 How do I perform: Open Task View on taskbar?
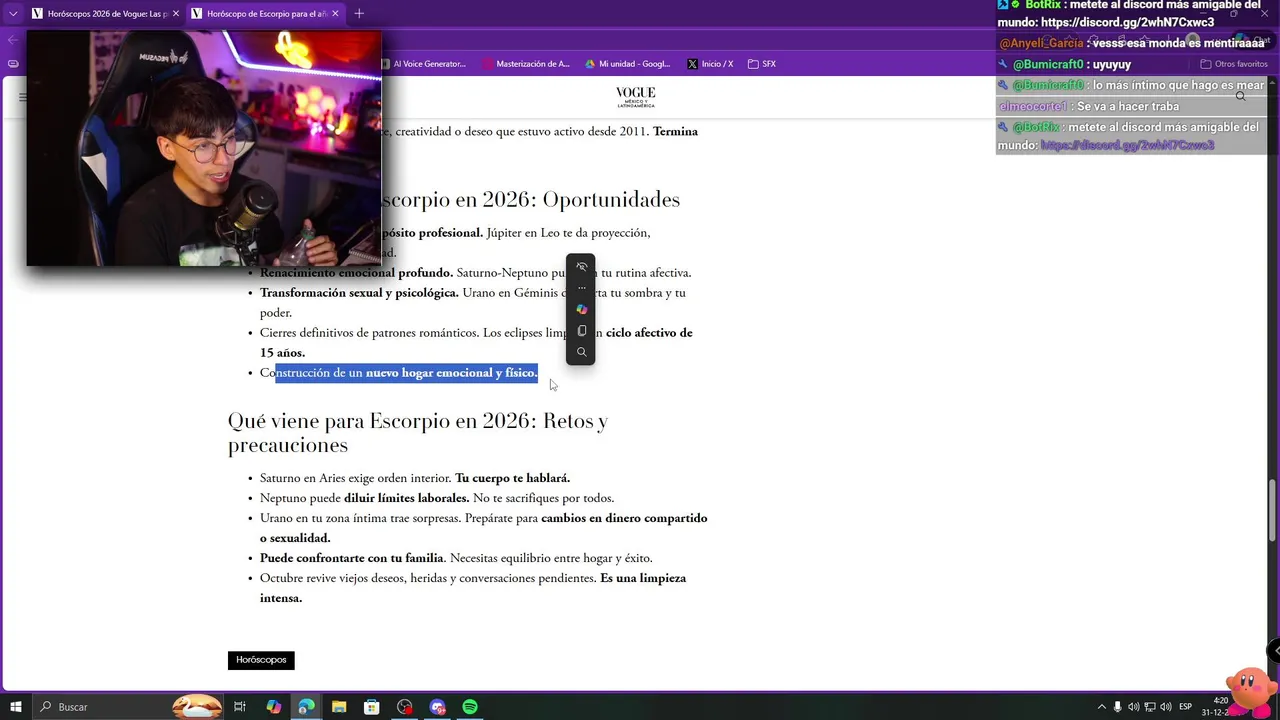(240, 707)
